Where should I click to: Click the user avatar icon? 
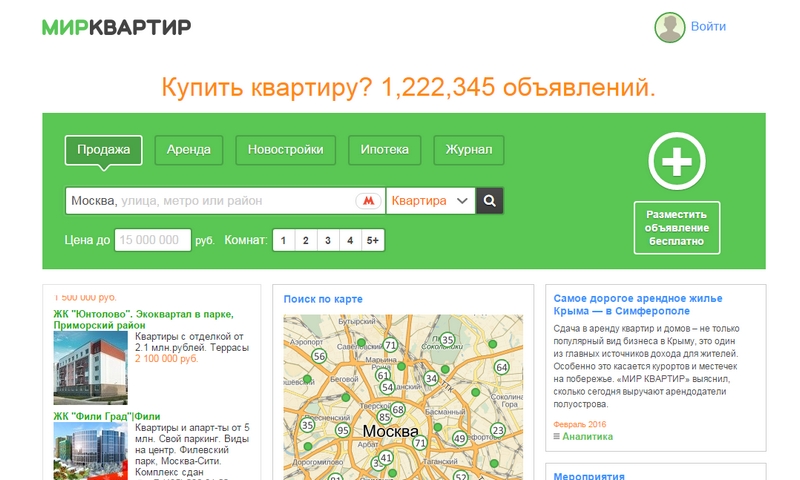point(669,27)
